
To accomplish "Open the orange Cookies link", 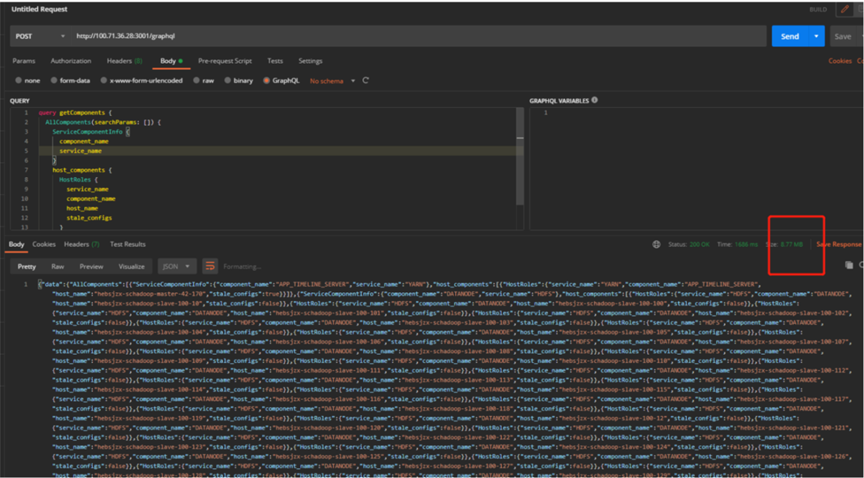I will click(840, 61).
